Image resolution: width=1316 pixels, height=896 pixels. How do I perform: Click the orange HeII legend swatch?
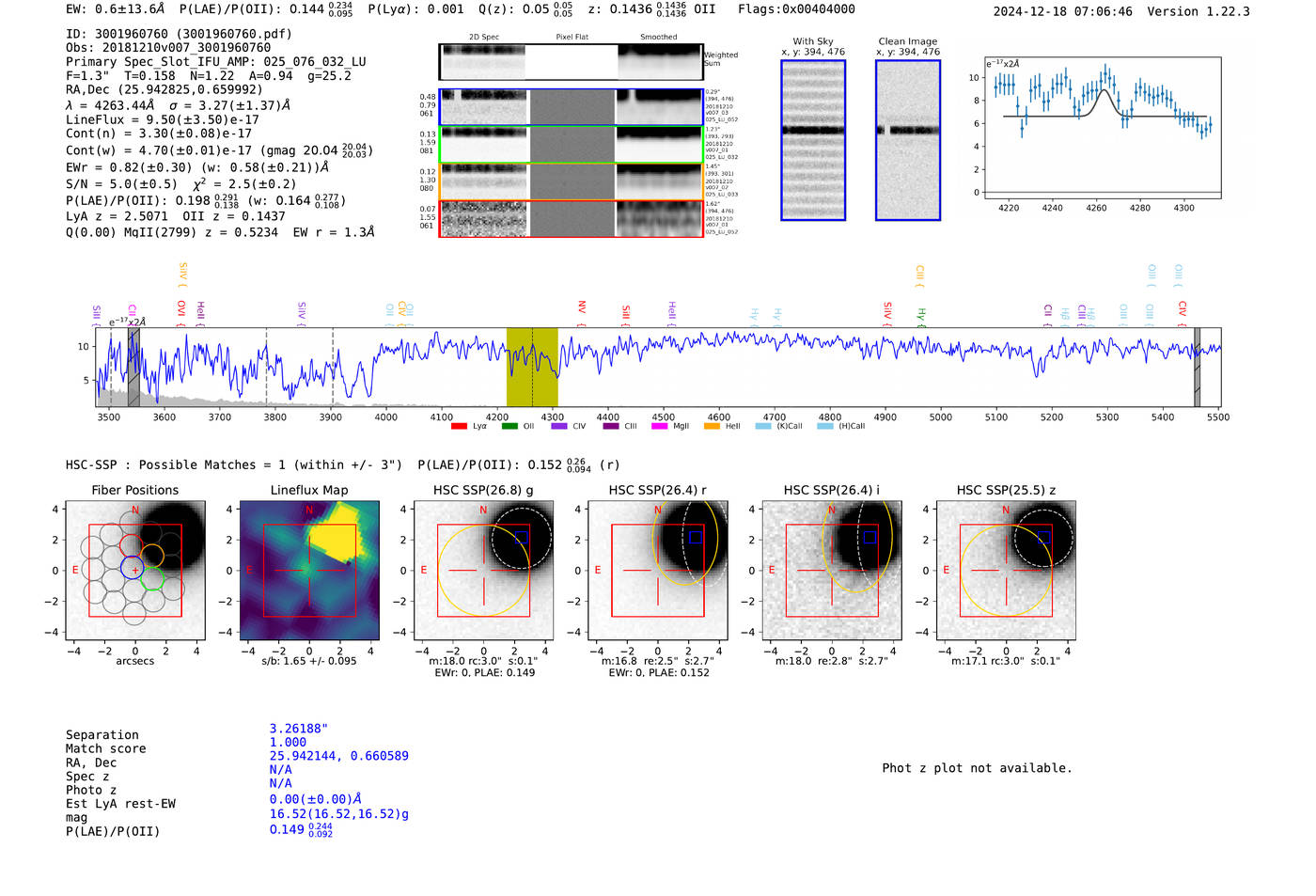click(712, 426)
